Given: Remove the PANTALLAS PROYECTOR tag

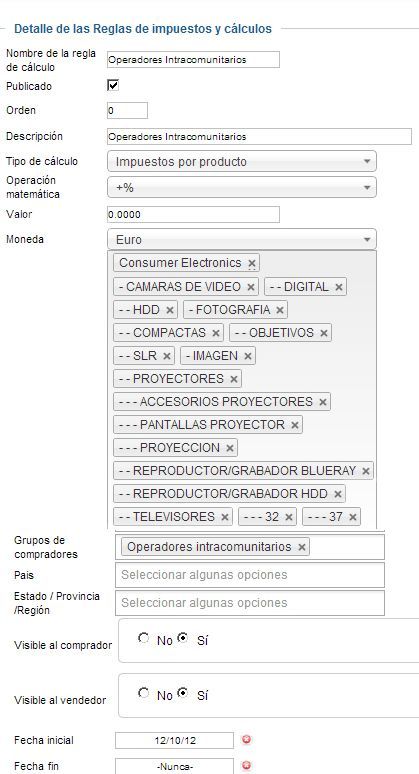Looking at the screenshot, I should [x=295, y=425].
